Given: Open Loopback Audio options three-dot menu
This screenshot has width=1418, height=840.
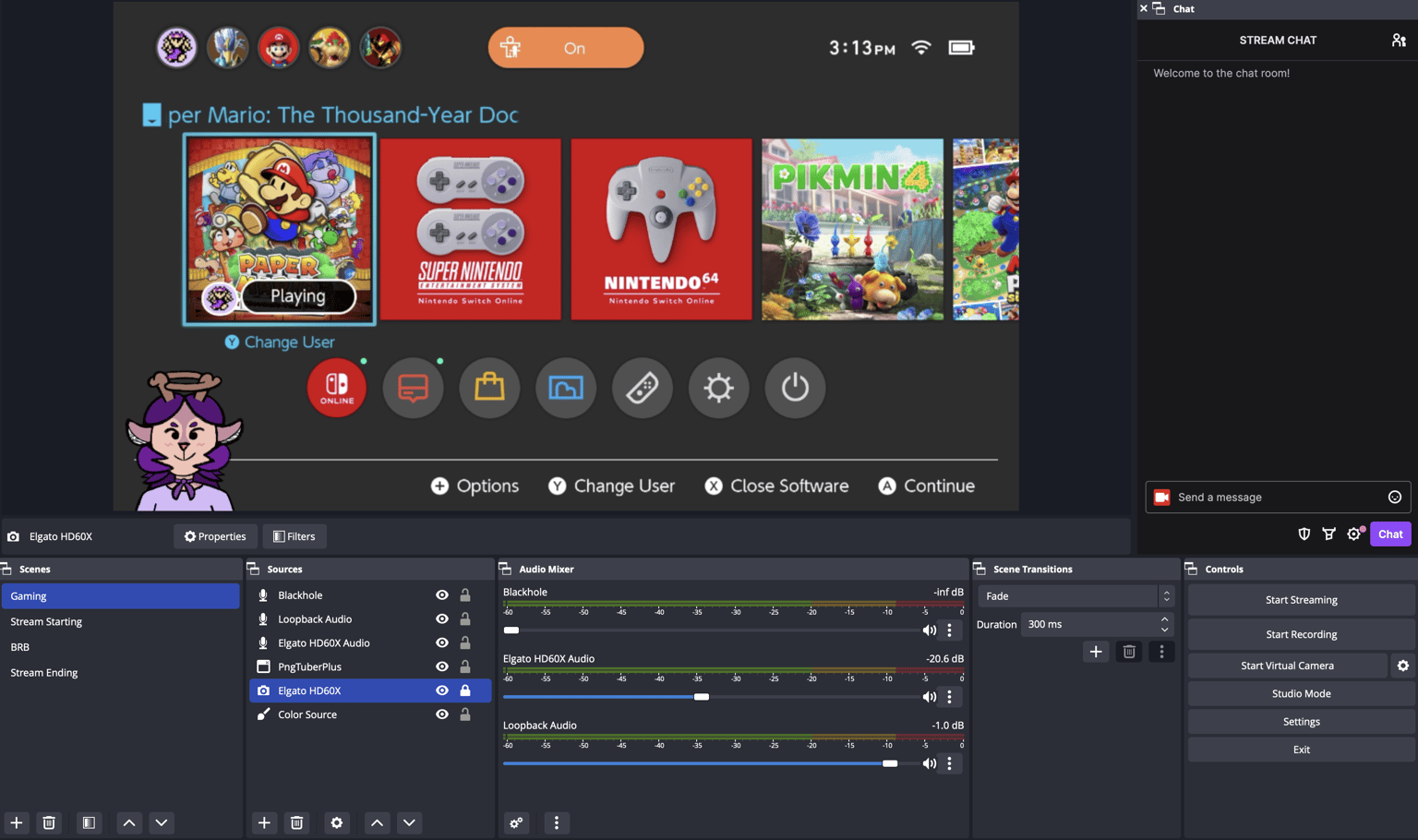Looking at the screenshot, I should [x=949, y=763].
